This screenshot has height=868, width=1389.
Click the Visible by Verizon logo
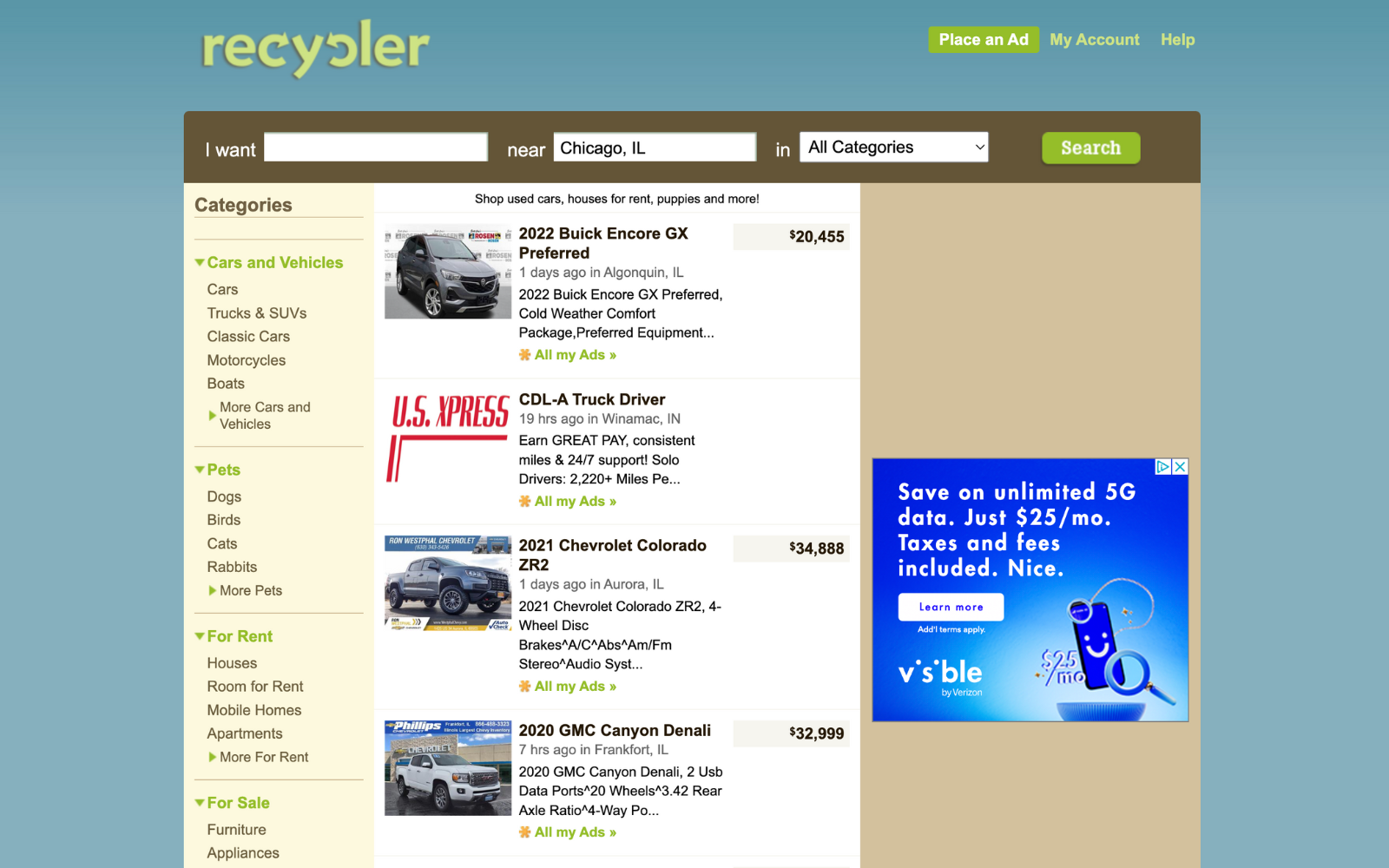click(x=940, y=677)
